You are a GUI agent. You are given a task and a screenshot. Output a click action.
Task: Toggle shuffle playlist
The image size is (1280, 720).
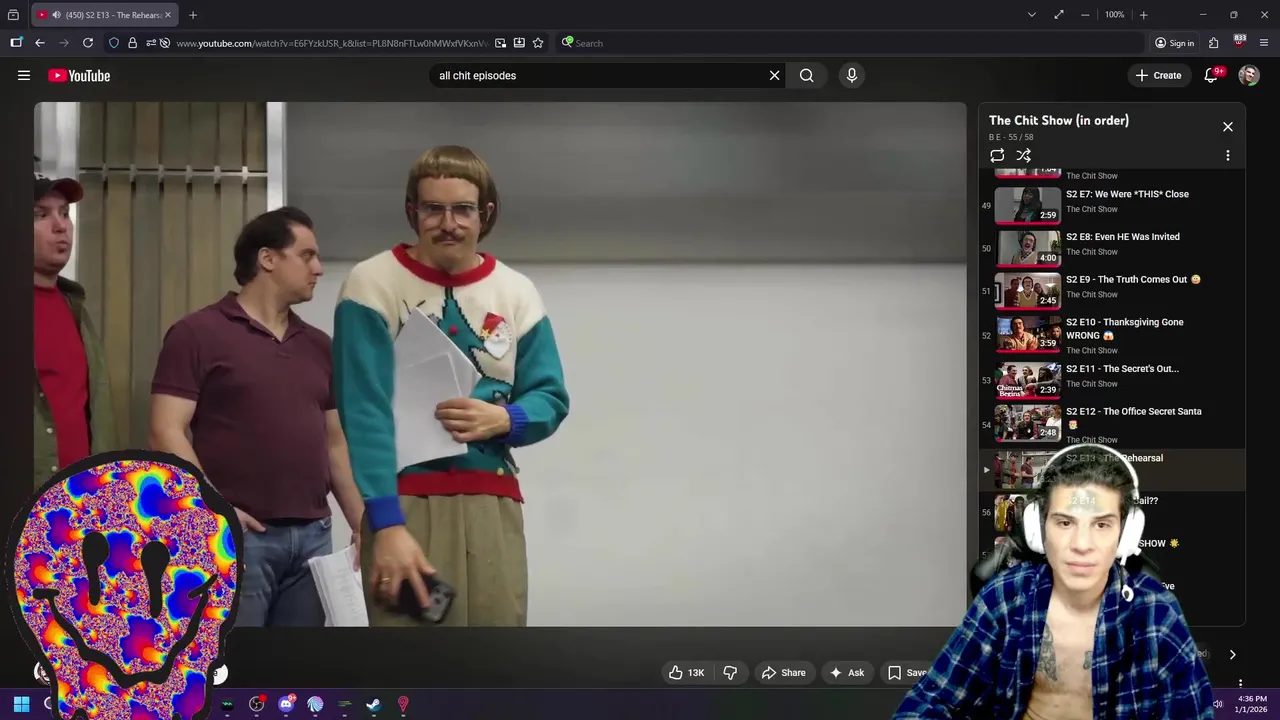point(1024,155)
